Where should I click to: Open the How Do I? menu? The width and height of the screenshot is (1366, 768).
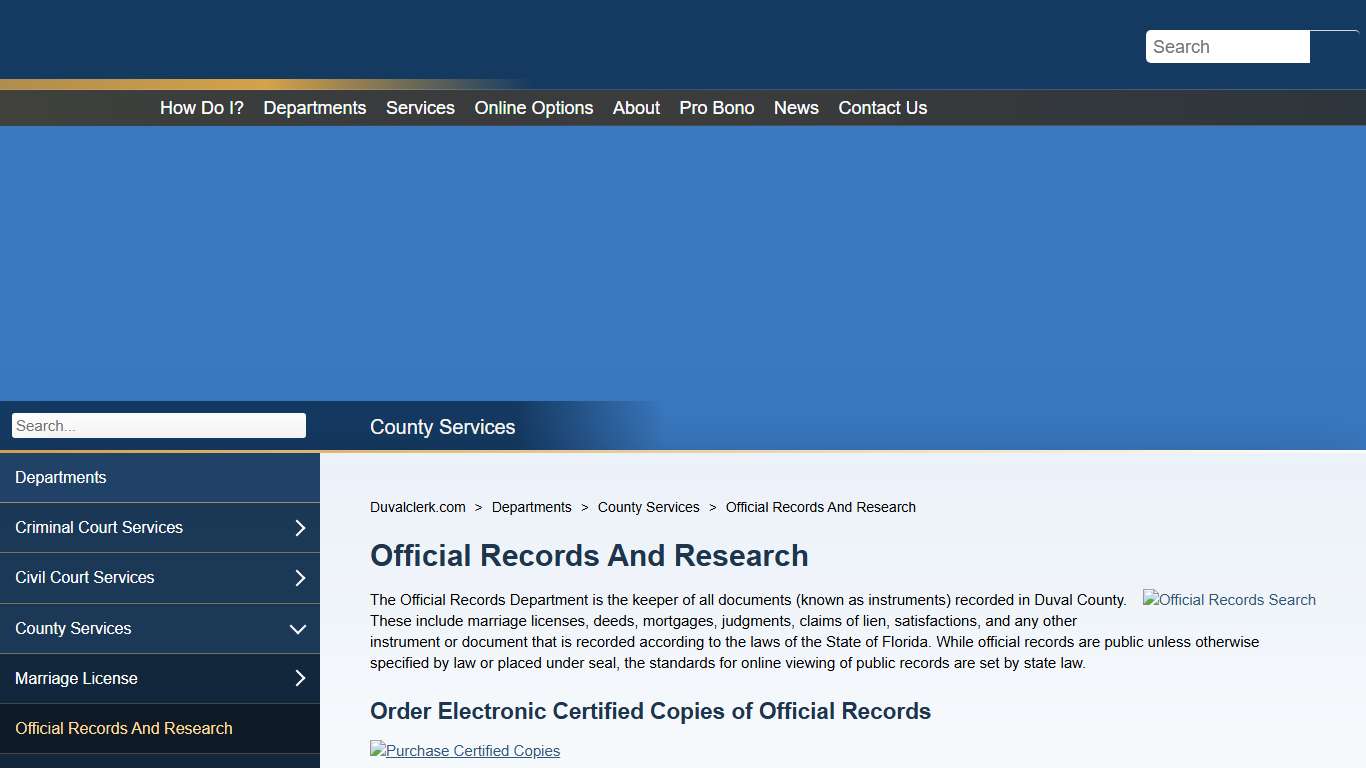point(201,107)
